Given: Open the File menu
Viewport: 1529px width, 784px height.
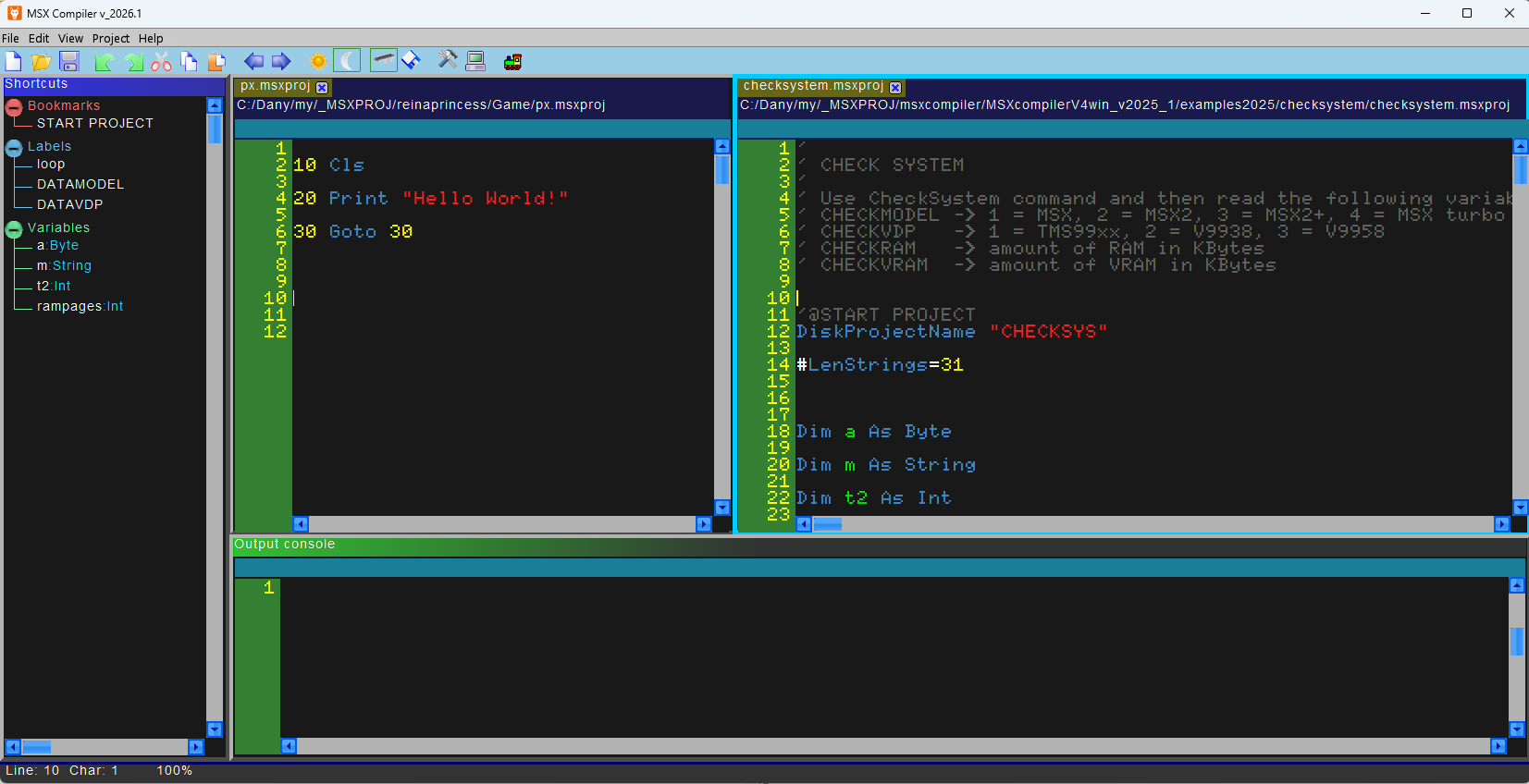Looking at the screenshot, I should (10, 38).
